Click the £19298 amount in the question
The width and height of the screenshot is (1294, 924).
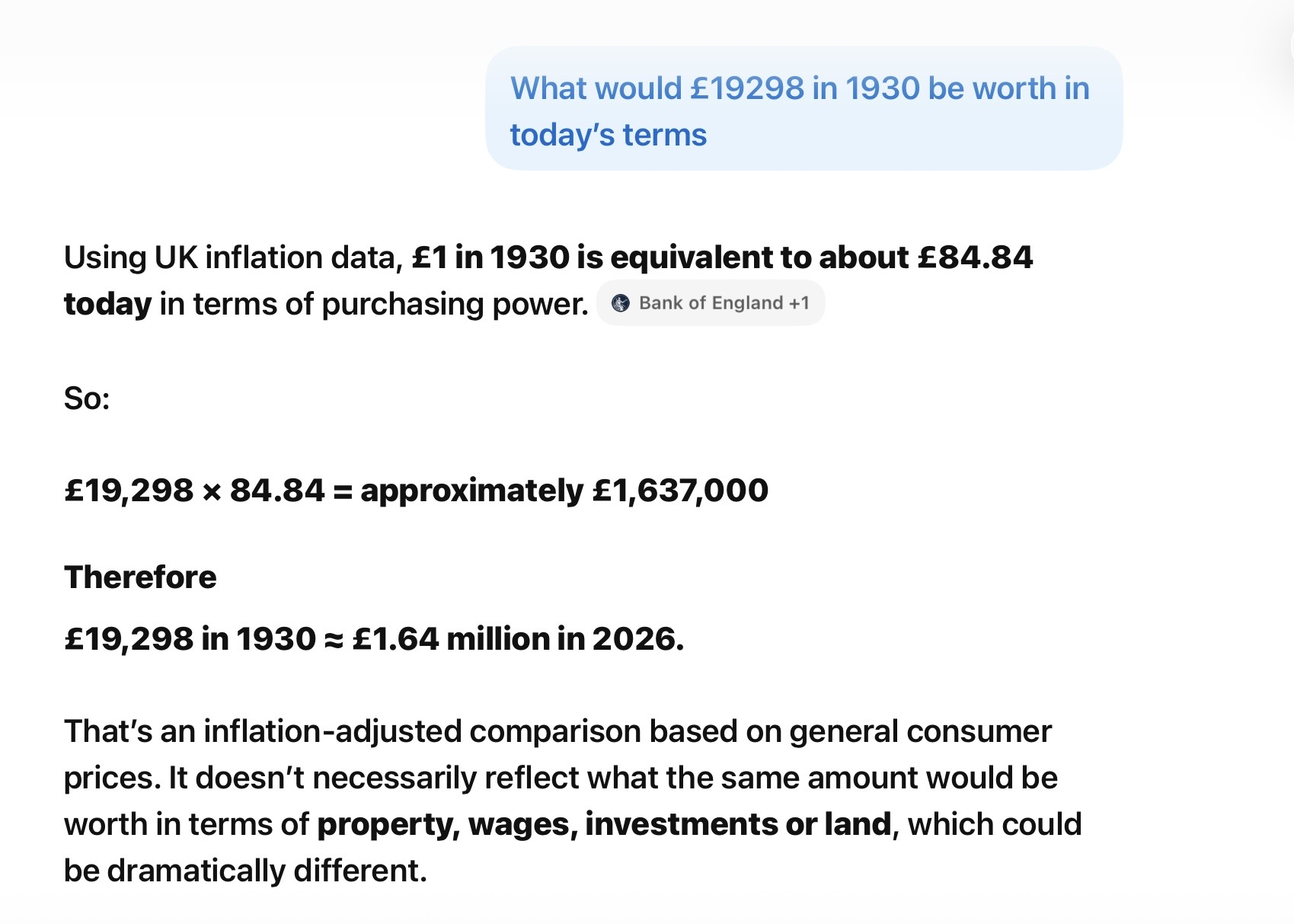point(746,88)
